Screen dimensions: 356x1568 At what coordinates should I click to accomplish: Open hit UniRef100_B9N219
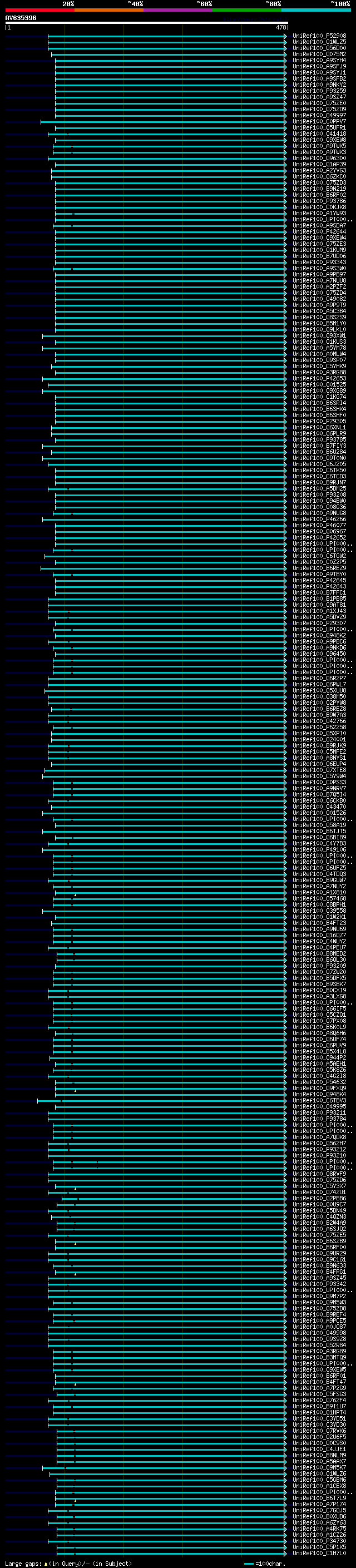(319, 189)
